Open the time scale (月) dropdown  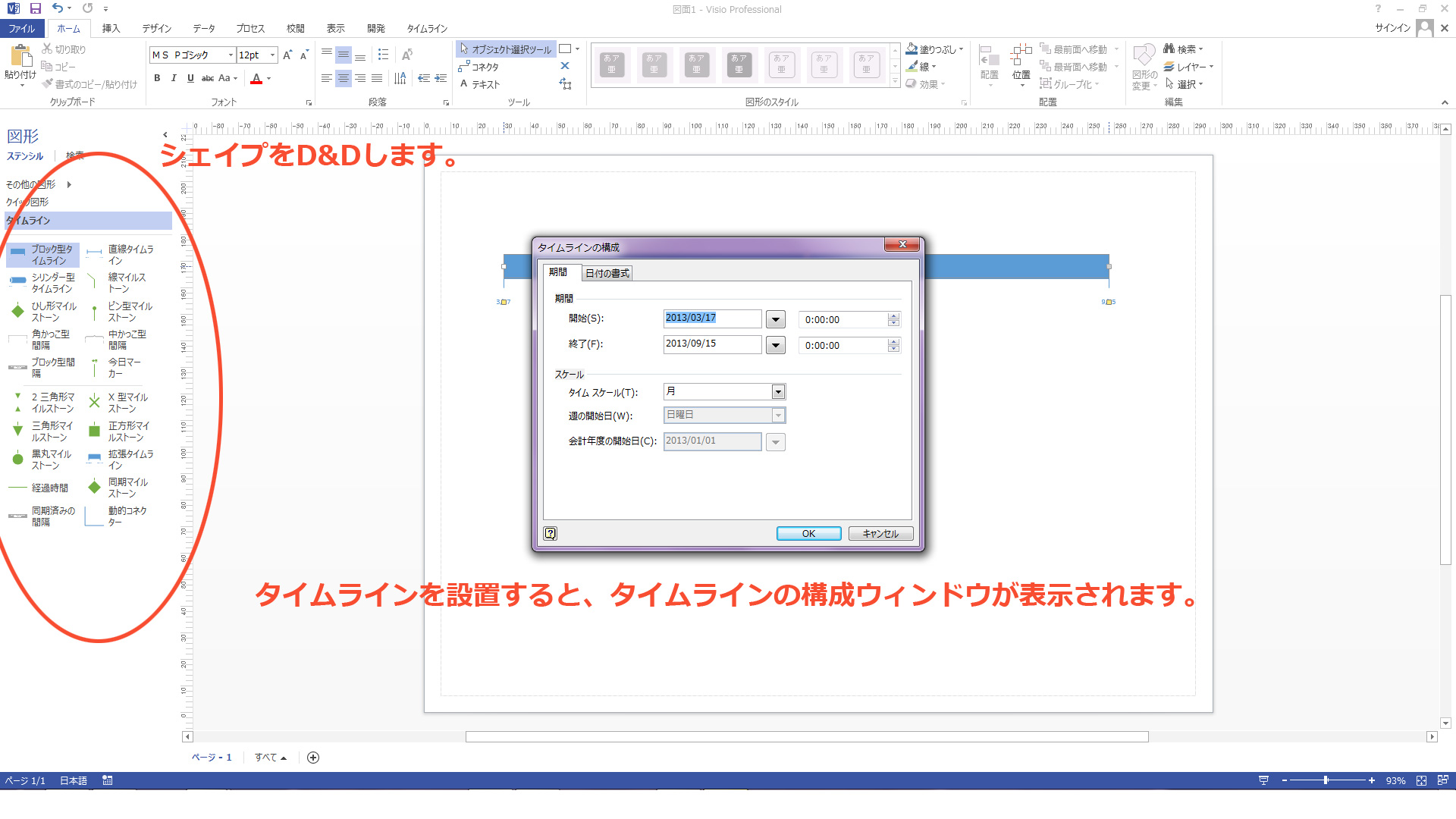pyautogui.click(x=778, y=392)
